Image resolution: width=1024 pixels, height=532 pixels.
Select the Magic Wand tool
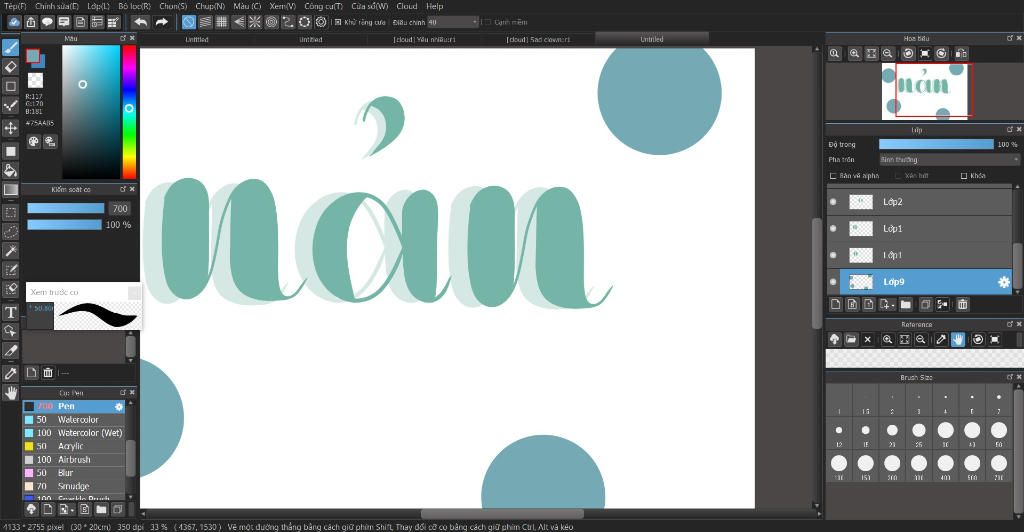coord(10,251)
